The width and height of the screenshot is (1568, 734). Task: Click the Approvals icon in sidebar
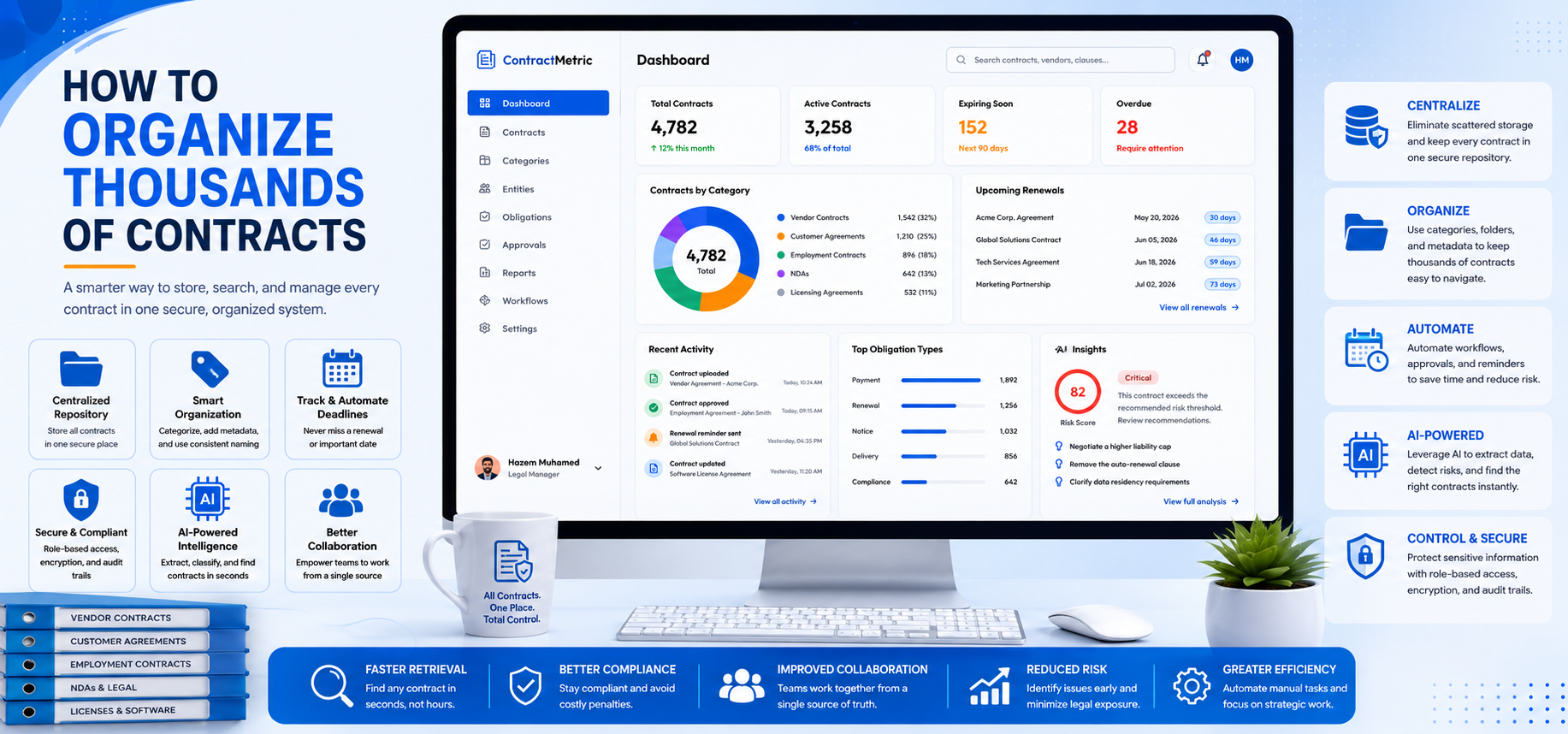point(485,245)
